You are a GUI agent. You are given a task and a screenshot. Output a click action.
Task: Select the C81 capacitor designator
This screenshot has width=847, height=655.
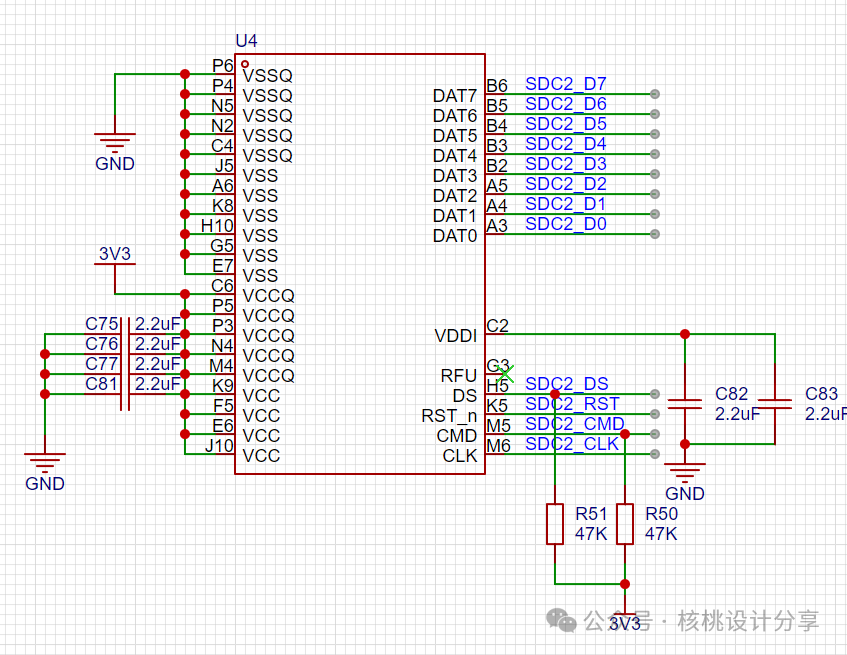(102, 383)
